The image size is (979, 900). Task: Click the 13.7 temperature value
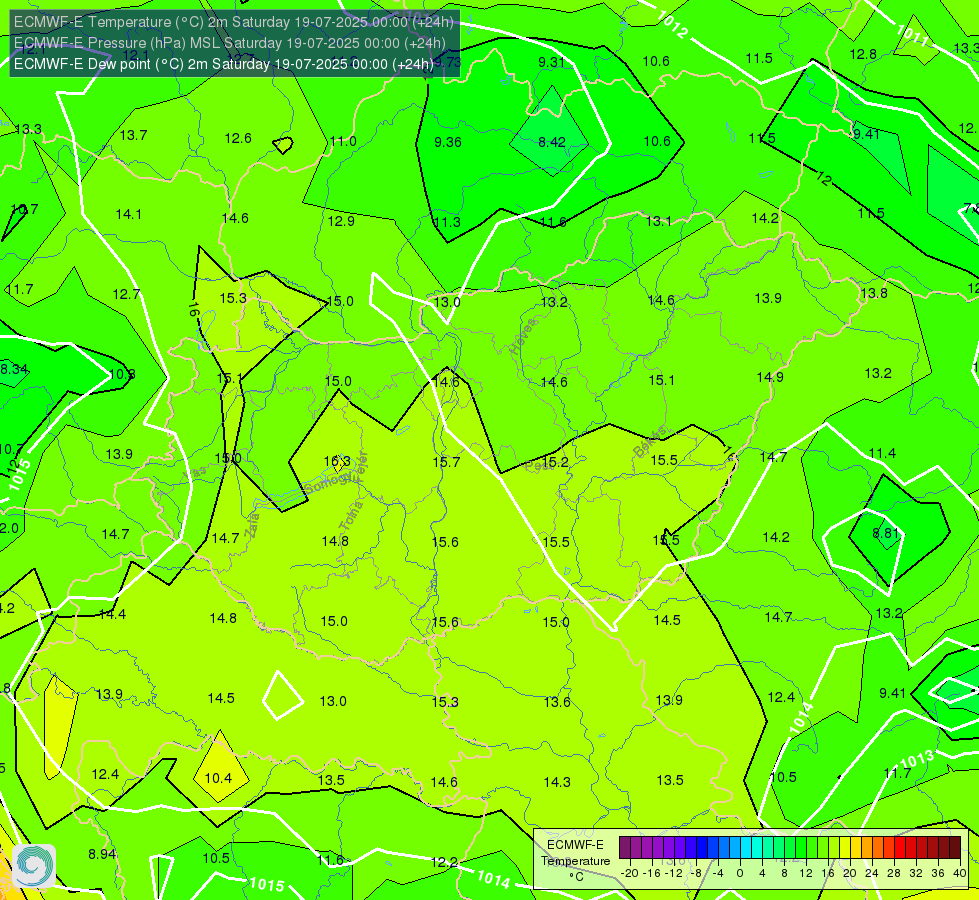tap(134, 136)
